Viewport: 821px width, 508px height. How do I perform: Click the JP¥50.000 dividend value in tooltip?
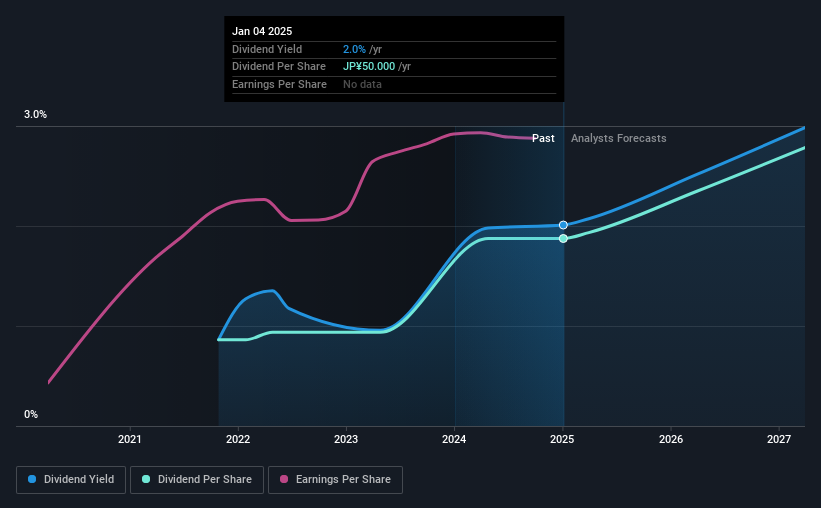(369, 67)
